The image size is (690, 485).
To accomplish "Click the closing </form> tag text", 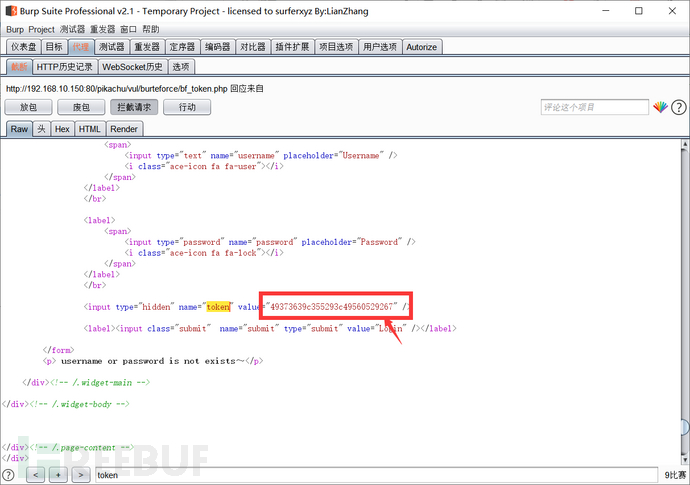I will click(x=59, y=350).
